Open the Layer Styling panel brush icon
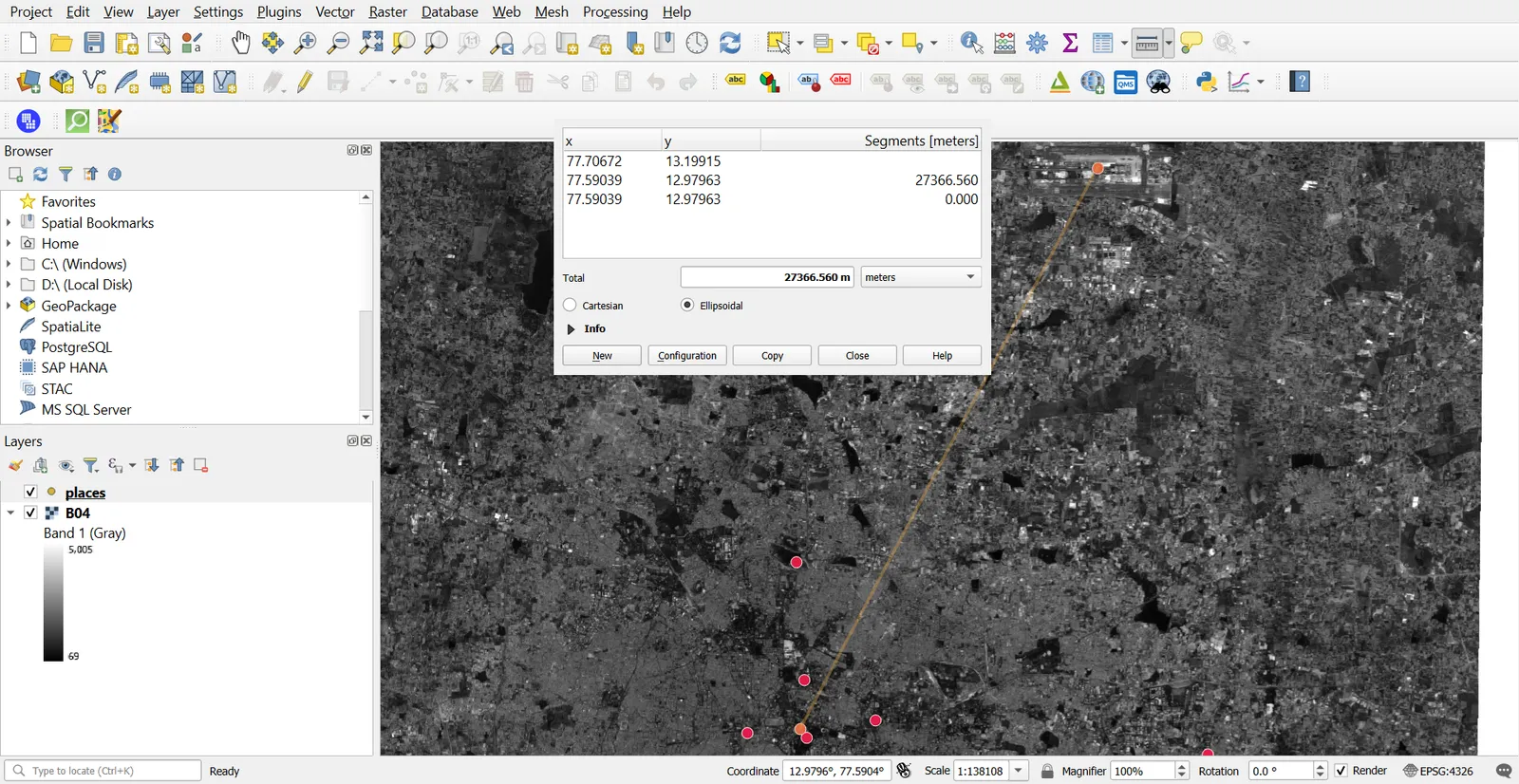The width and height of the screenshot is (1519, 784). point(15,465)
